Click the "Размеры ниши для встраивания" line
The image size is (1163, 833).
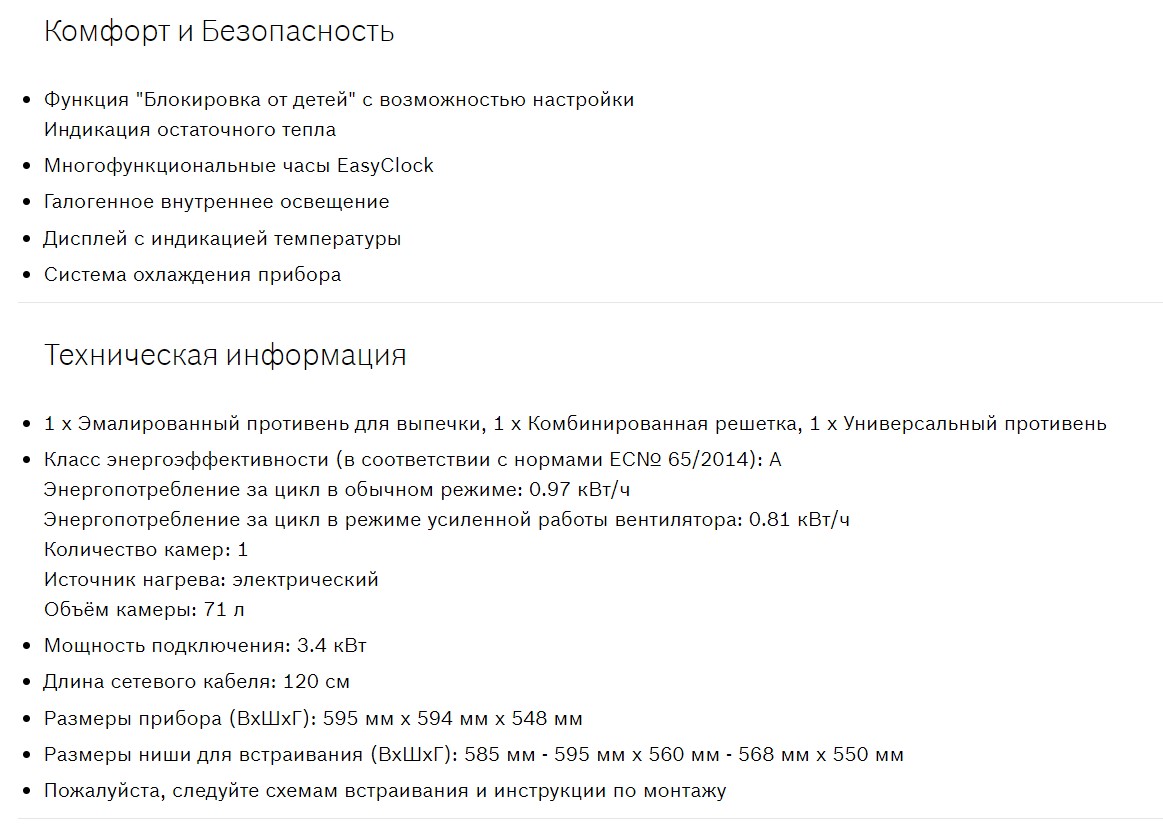[x=473, y=755]
